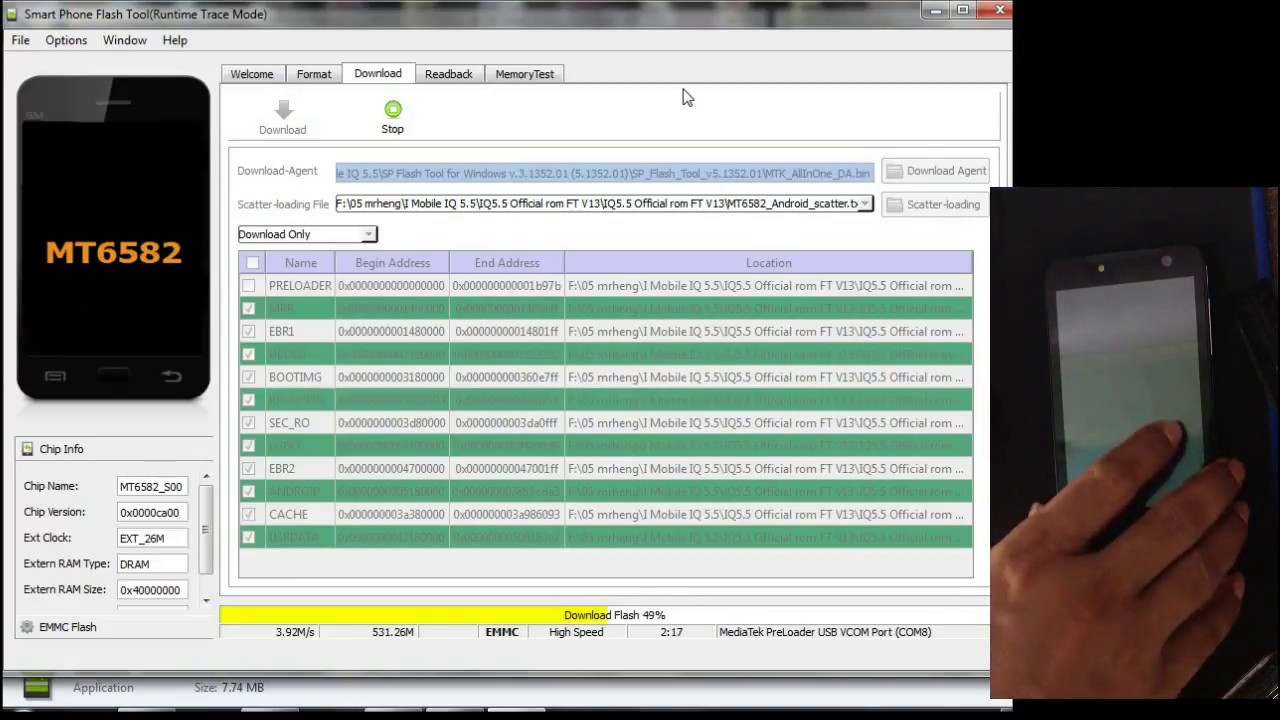Select the PRELOADER name cell

coord(300,286)
